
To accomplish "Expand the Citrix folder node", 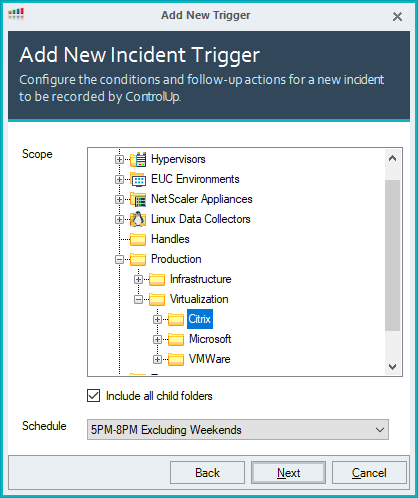I will click(157, 319).
